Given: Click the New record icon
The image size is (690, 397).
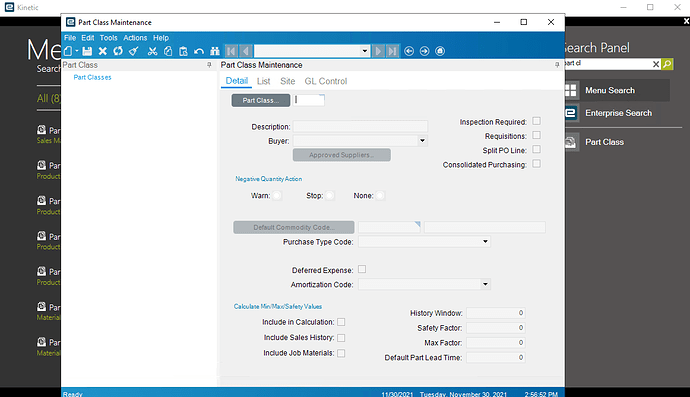Looking at the screenshot, I should (68, 51).
